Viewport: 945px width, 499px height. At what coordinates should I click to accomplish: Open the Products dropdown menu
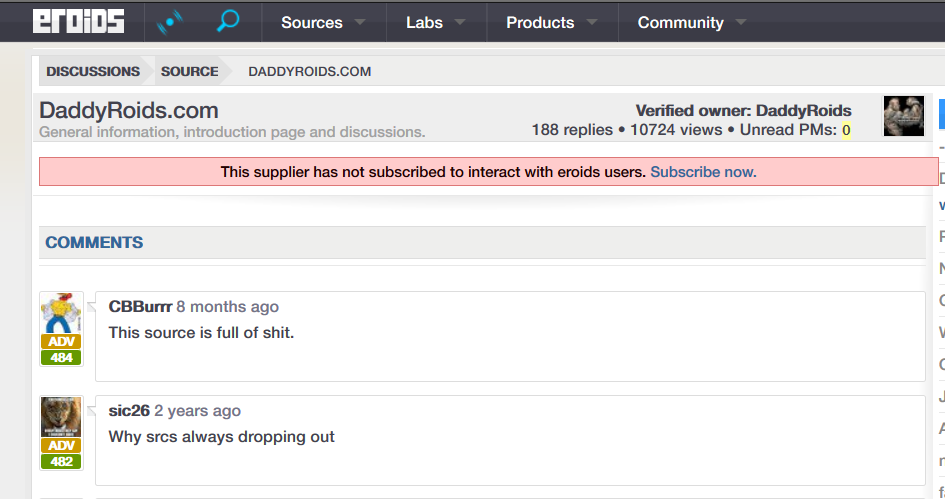coord(551,22)
